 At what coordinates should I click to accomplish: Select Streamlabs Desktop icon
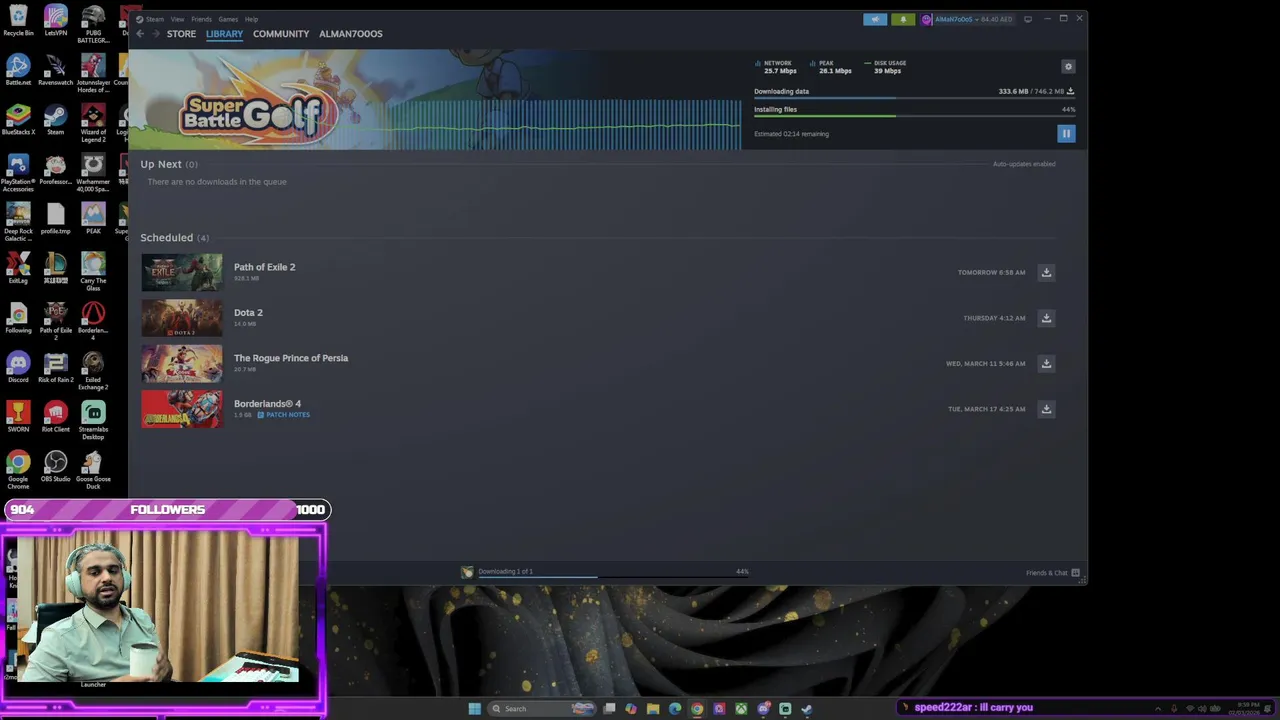pyautogui.click(x=93, y=419)
